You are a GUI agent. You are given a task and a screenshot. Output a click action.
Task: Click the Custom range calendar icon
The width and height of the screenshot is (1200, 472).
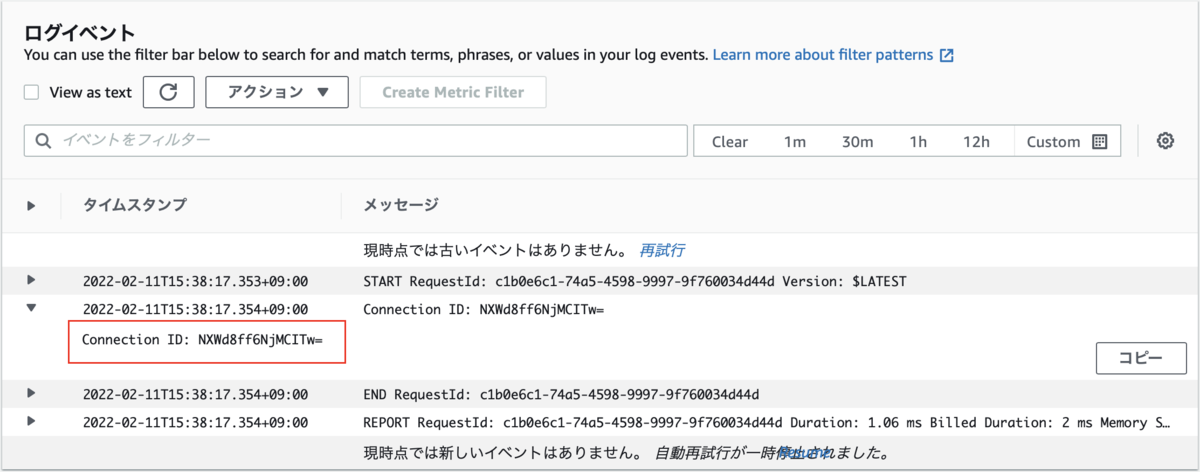point(1099,142)
